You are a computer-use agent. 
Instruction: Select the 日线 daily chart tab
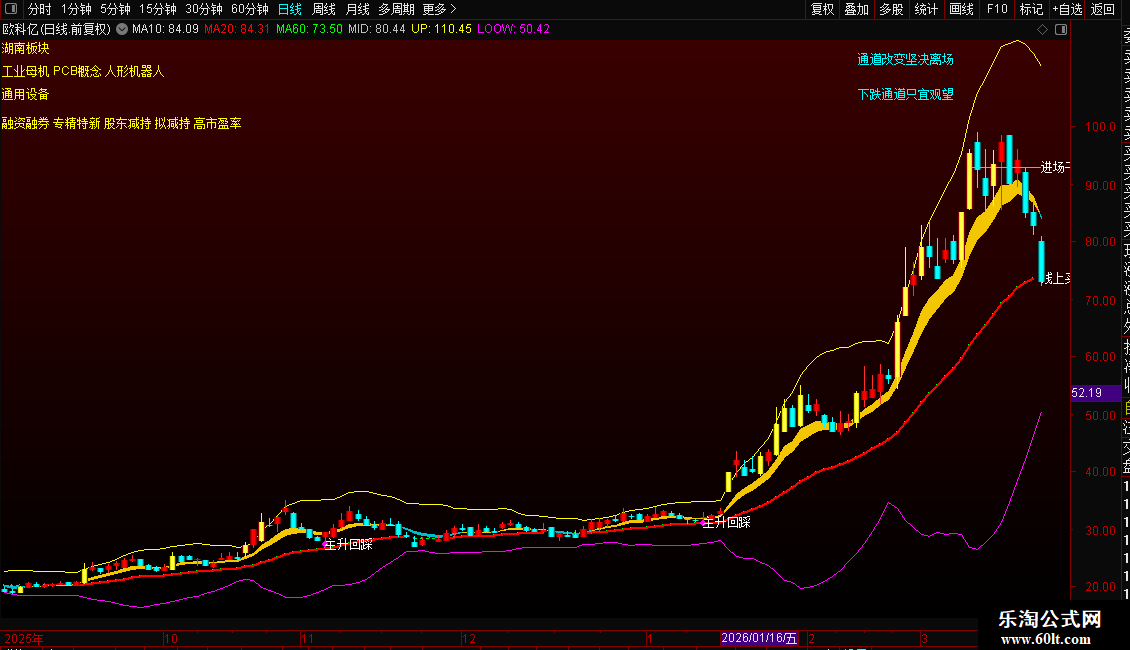[x=290, y=9]
